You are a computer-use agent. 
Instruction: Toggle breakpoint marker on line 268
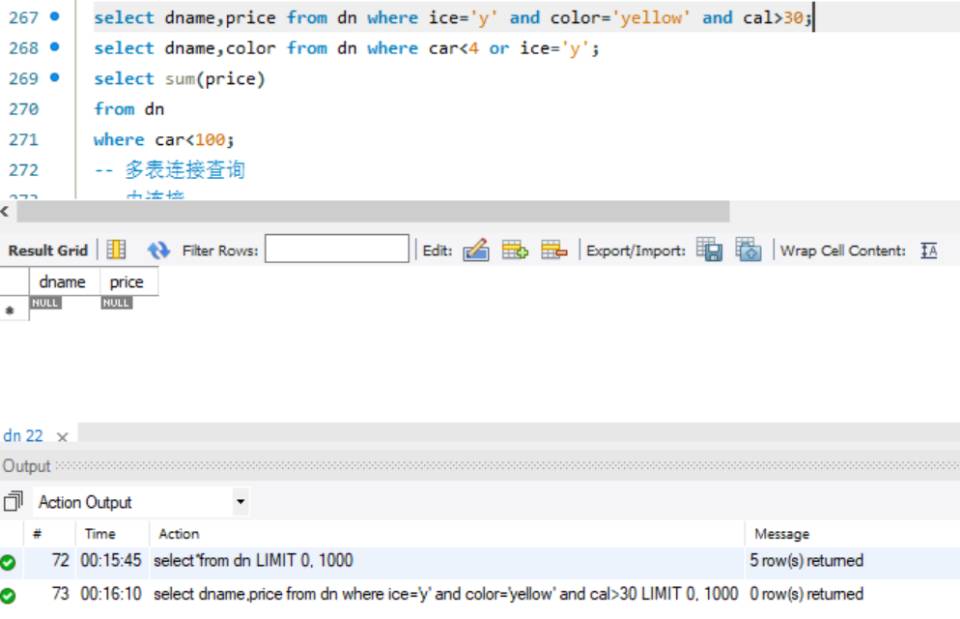54,47
